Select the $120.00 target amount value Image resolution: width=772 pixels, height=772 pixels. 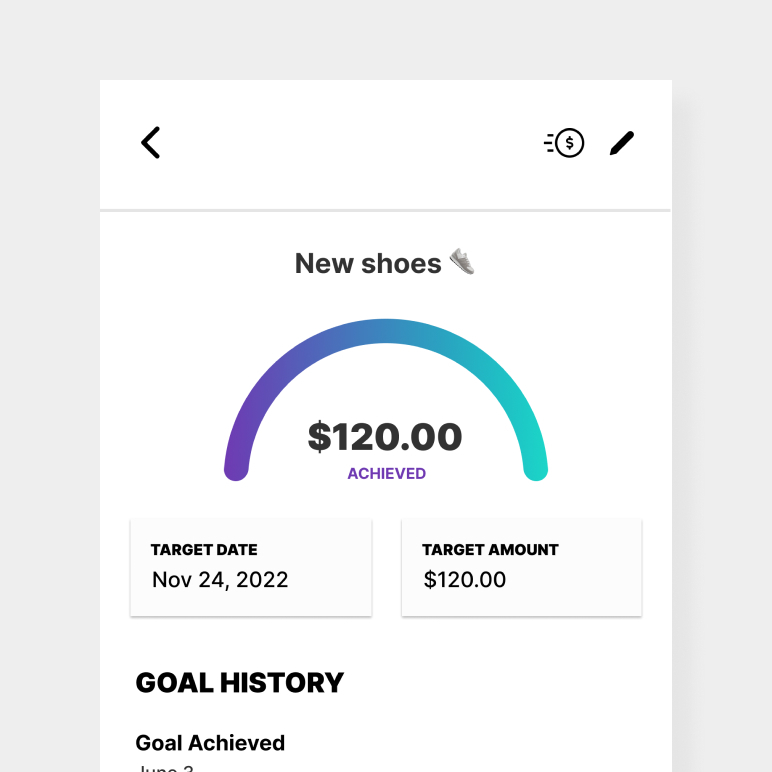[x=465, y=580]
